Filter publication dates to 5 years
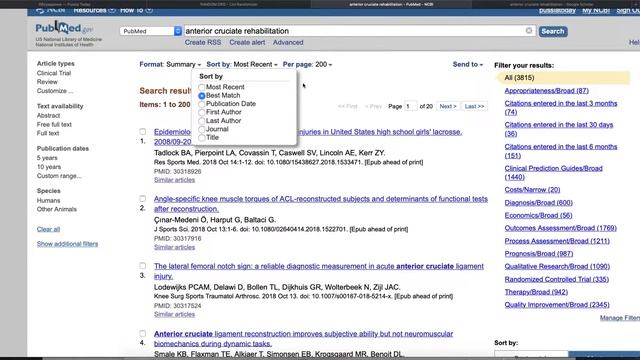The width and height of the screenshot is (640, 360). (47, 158)
